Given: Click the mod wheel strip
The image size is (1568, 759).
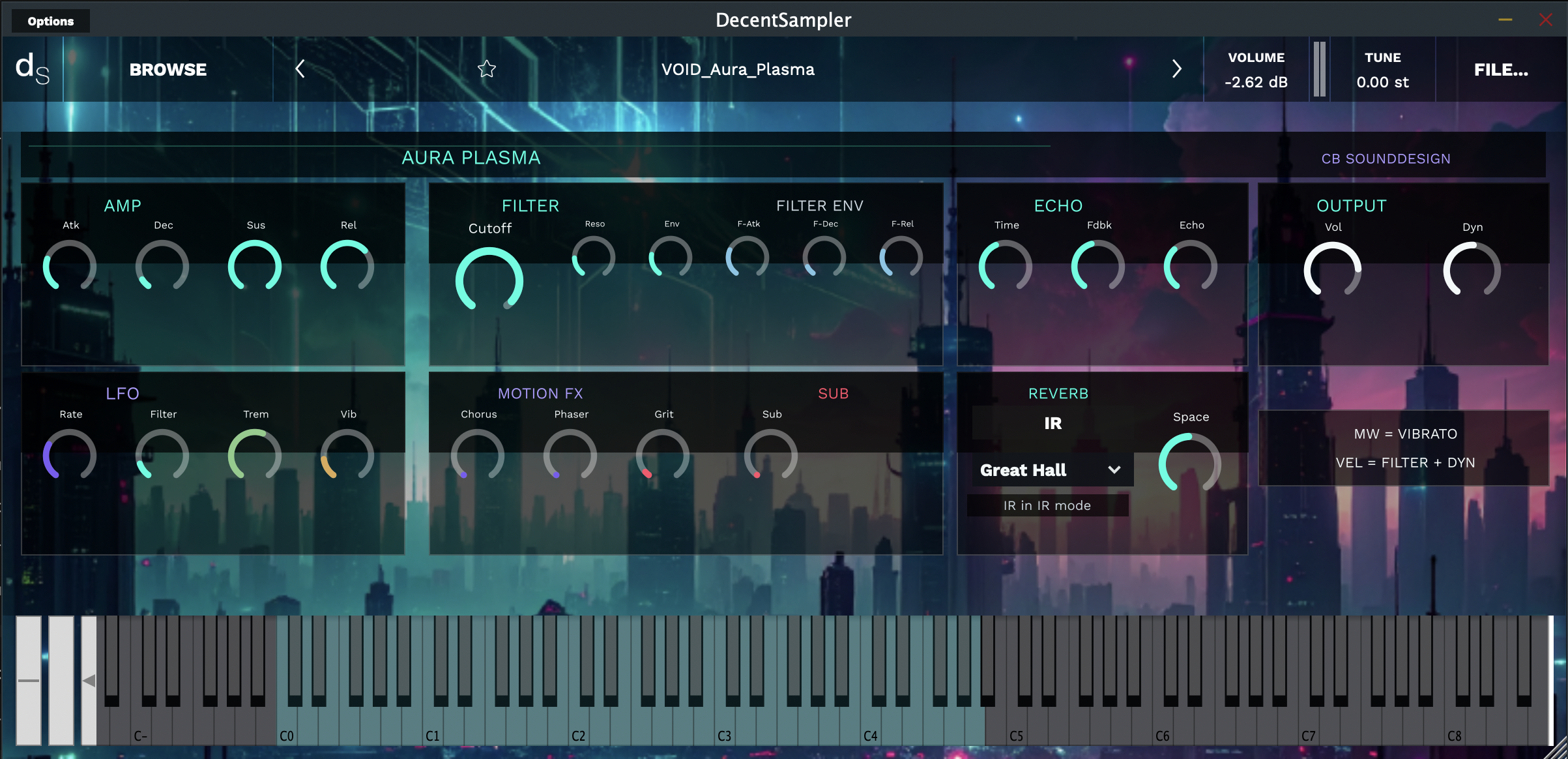Looking at the screenshot, I should [61, 680].
